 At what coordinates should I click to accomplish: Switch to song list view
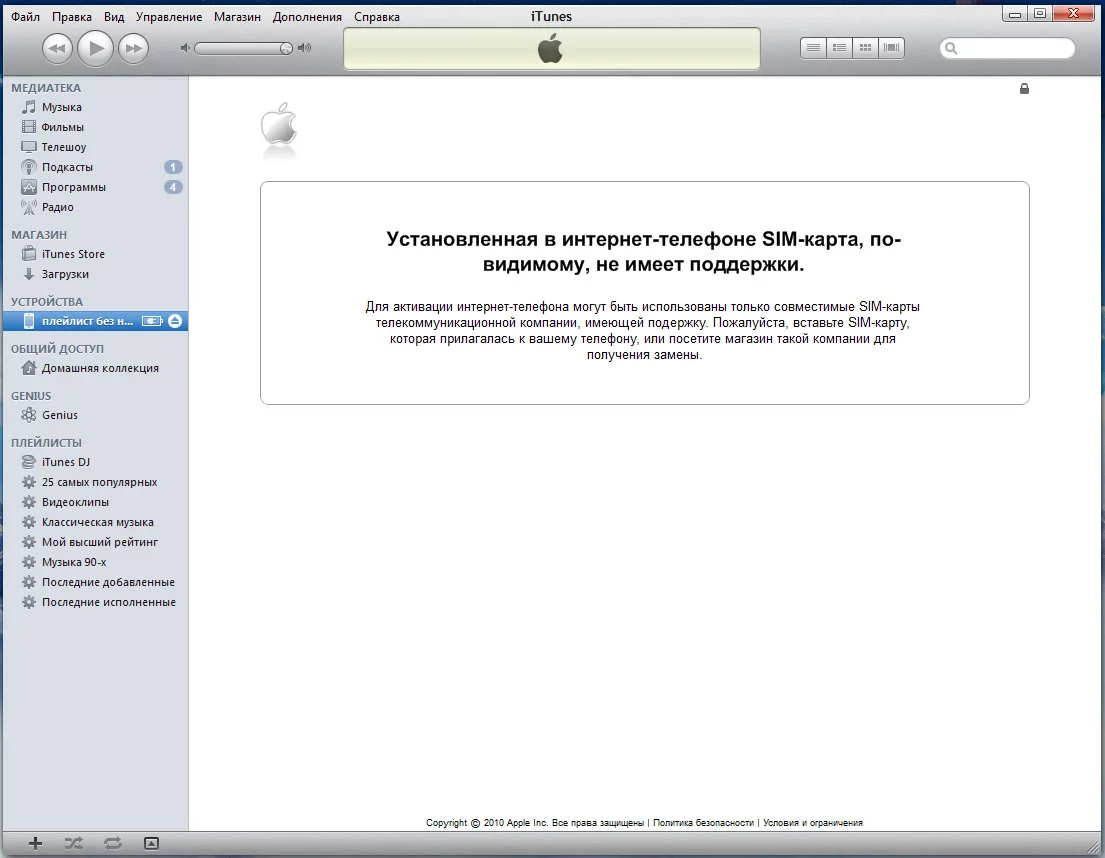pos(813,48)
